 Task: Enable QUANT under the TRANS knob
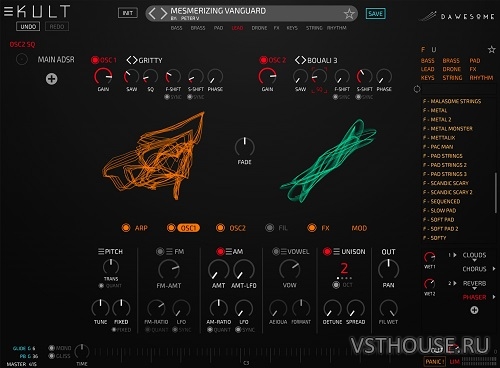click(101, 286)
